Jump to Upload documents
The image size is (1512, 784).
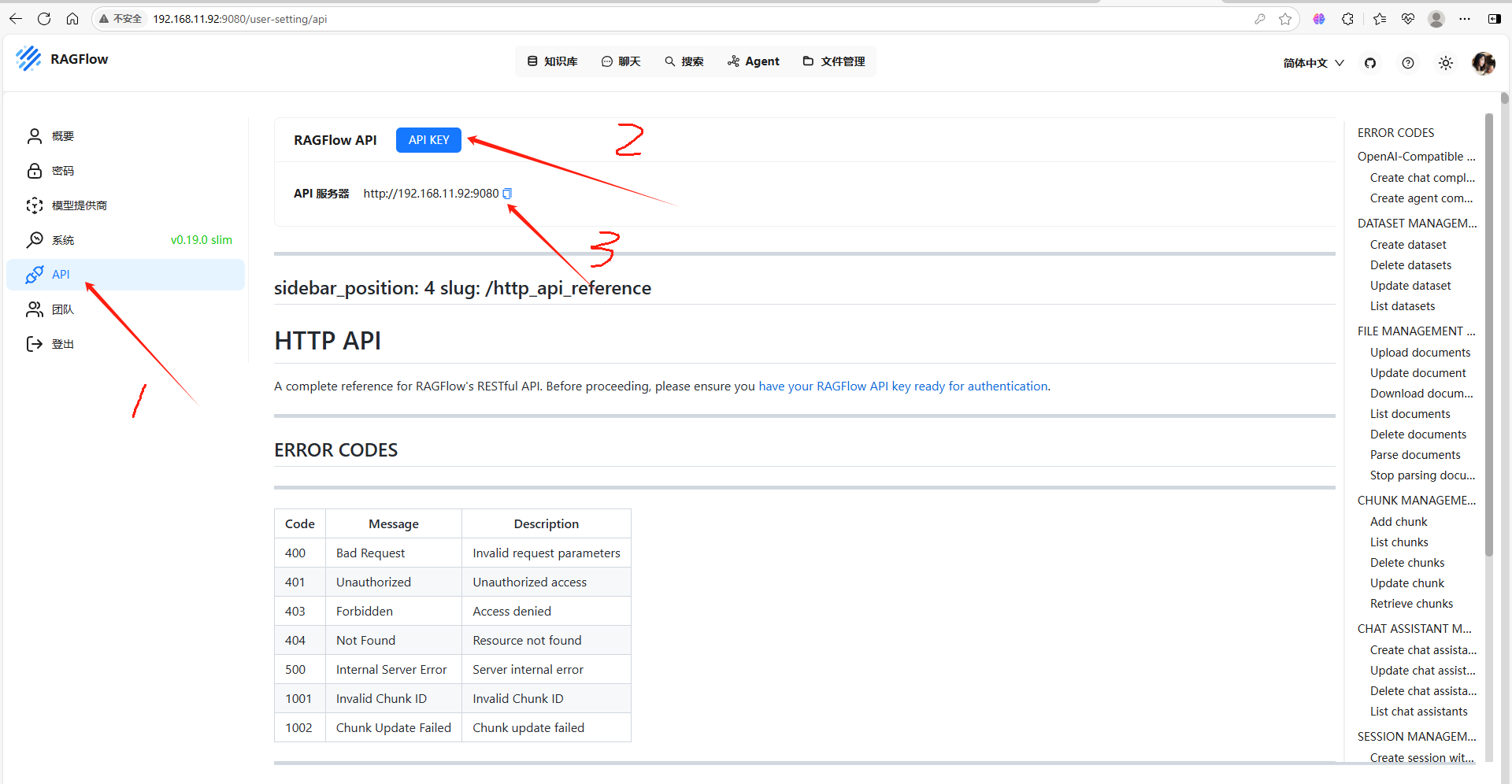(1420, 353)
